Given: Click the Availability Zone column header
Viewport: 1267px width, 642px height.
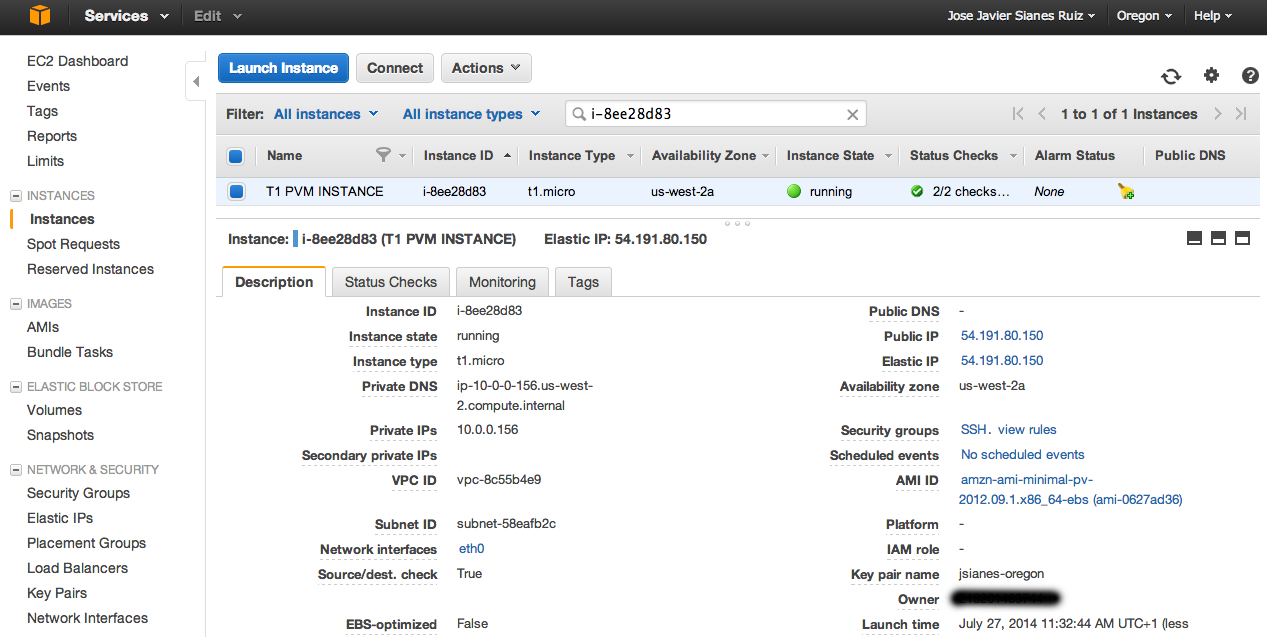Looking at the screenshot, I should pos(704,156).
